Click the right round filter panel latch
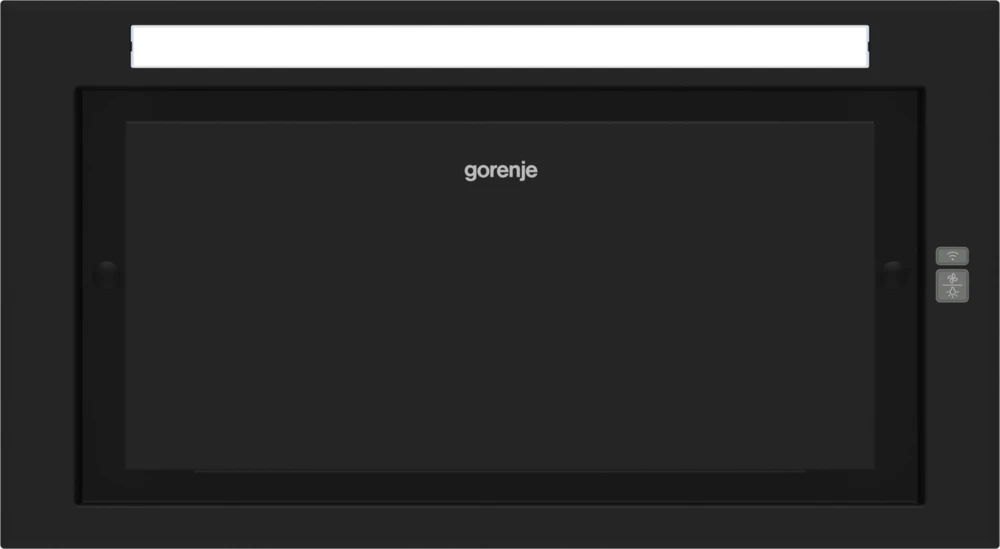The image size is (1000, 549). coord(895,275)
